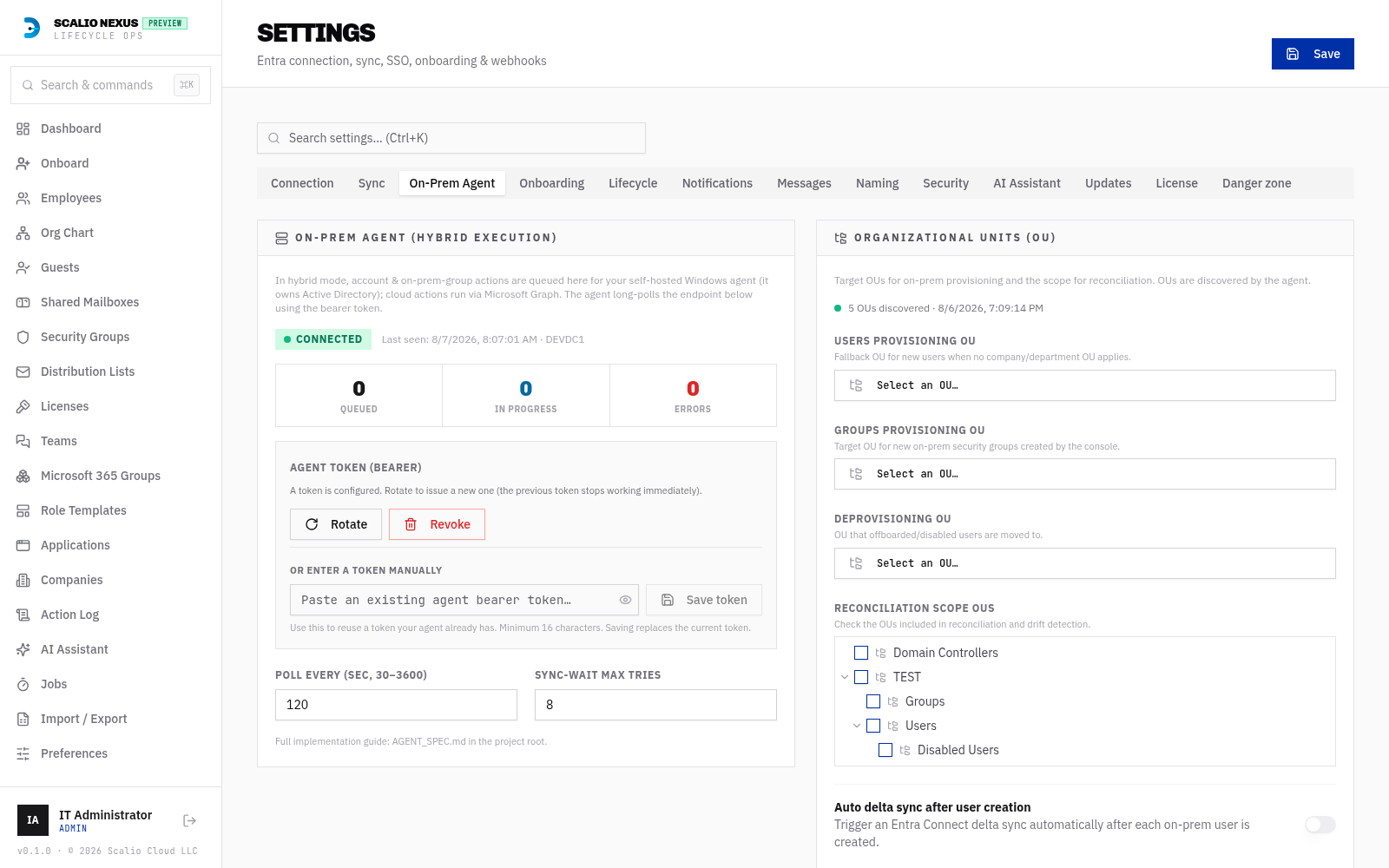The height and width of the screenshot is (868, 1389).
Task: Click the Jobs timer icon
Action: click(23, 684)
